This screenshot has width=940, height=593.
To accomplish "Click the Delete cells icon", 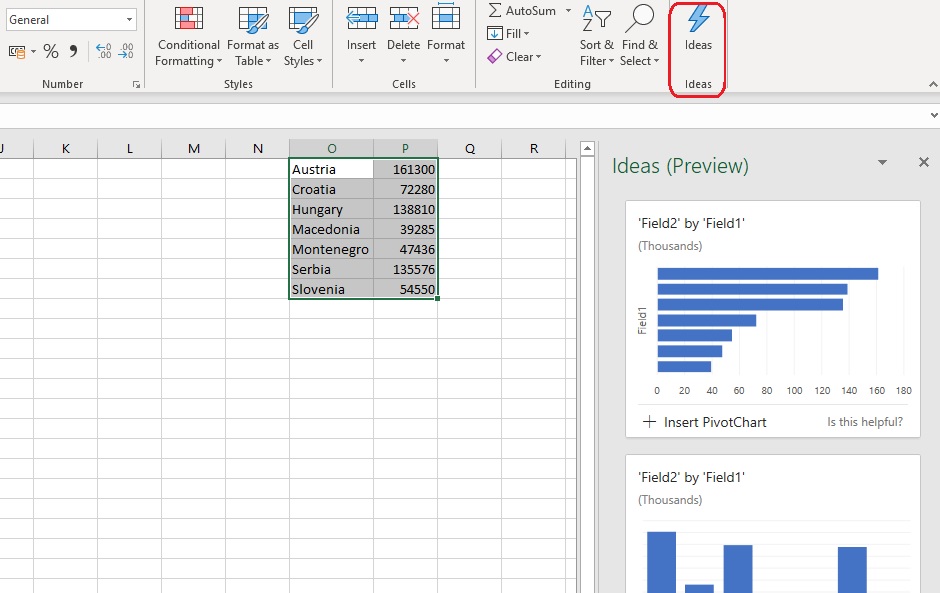I will pyautogui.click(x=403, y=18).
